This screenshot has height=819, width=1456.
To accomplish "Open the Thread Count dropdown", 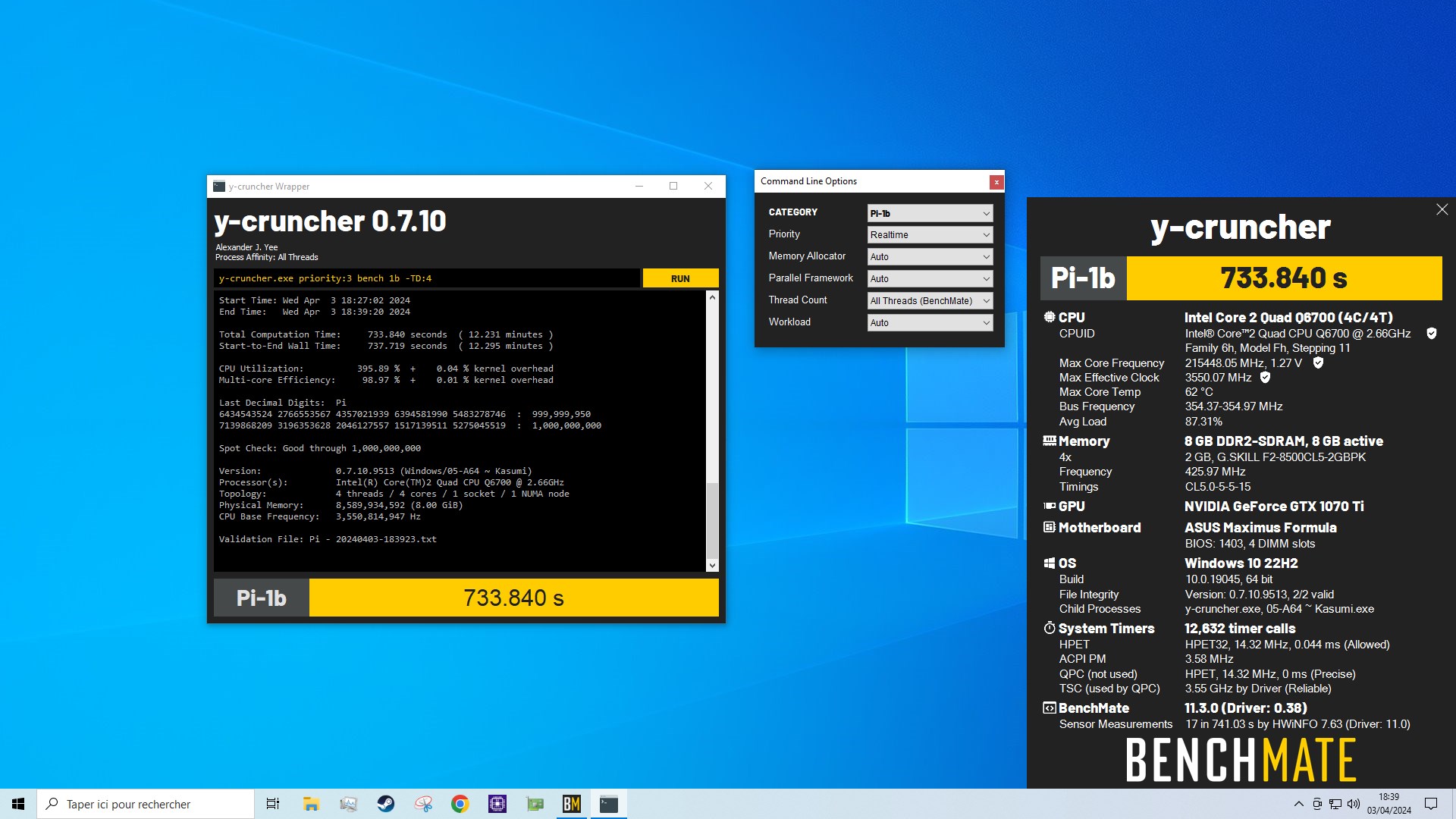I will pyautogui.click(x=930, y=301).
